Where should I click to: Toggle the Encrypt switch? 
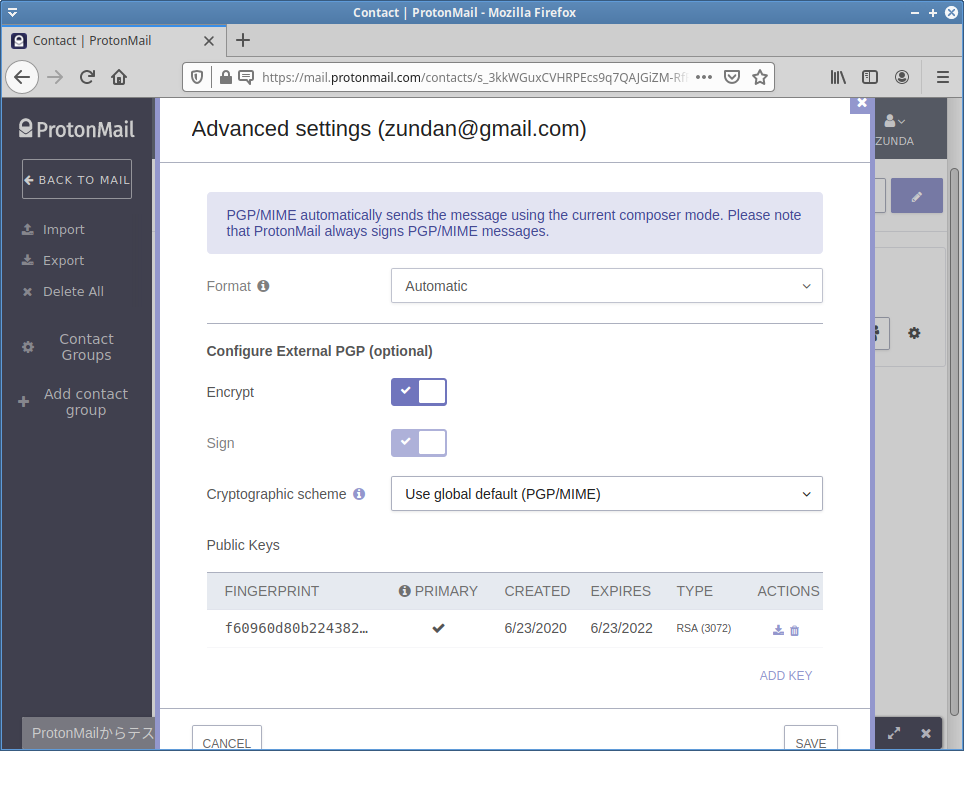coord(419,392)
